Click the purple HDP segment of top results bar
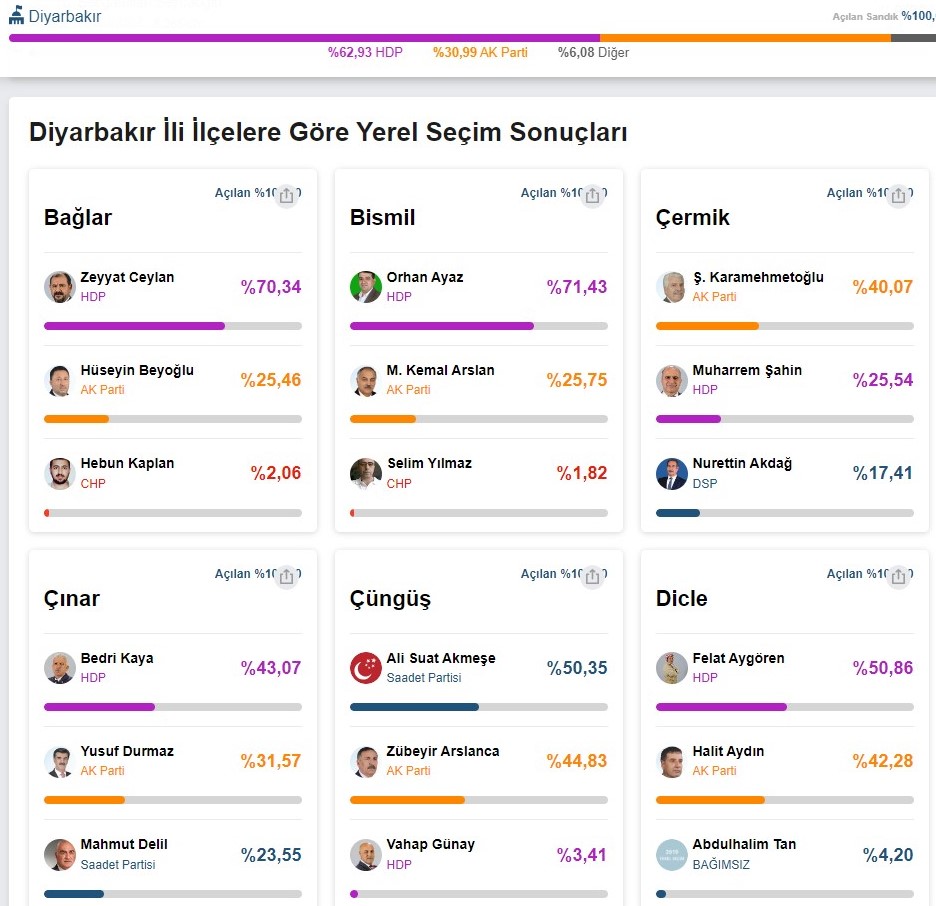The width and height of the screenshot is (936, 906). (x=300, y=38)
